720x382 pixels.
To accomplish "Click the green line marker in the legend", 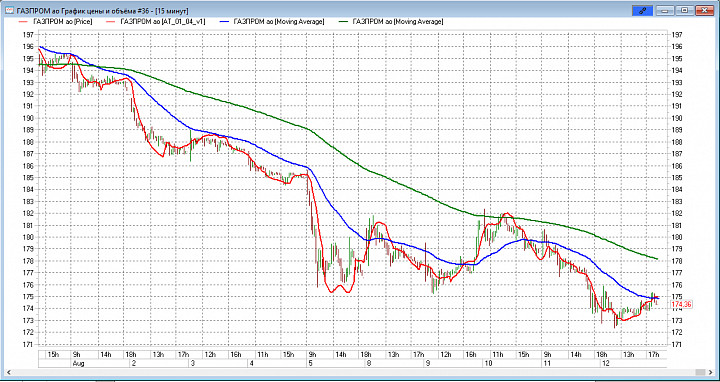I will coord(342,22).
